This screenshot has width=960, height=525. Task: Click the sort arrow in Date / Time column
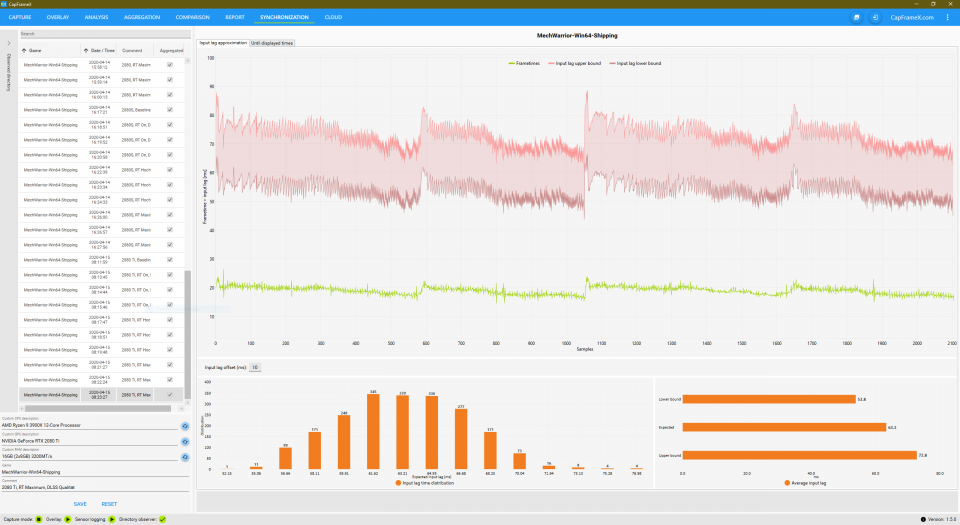pyautogui.click(x=86, y=50)
